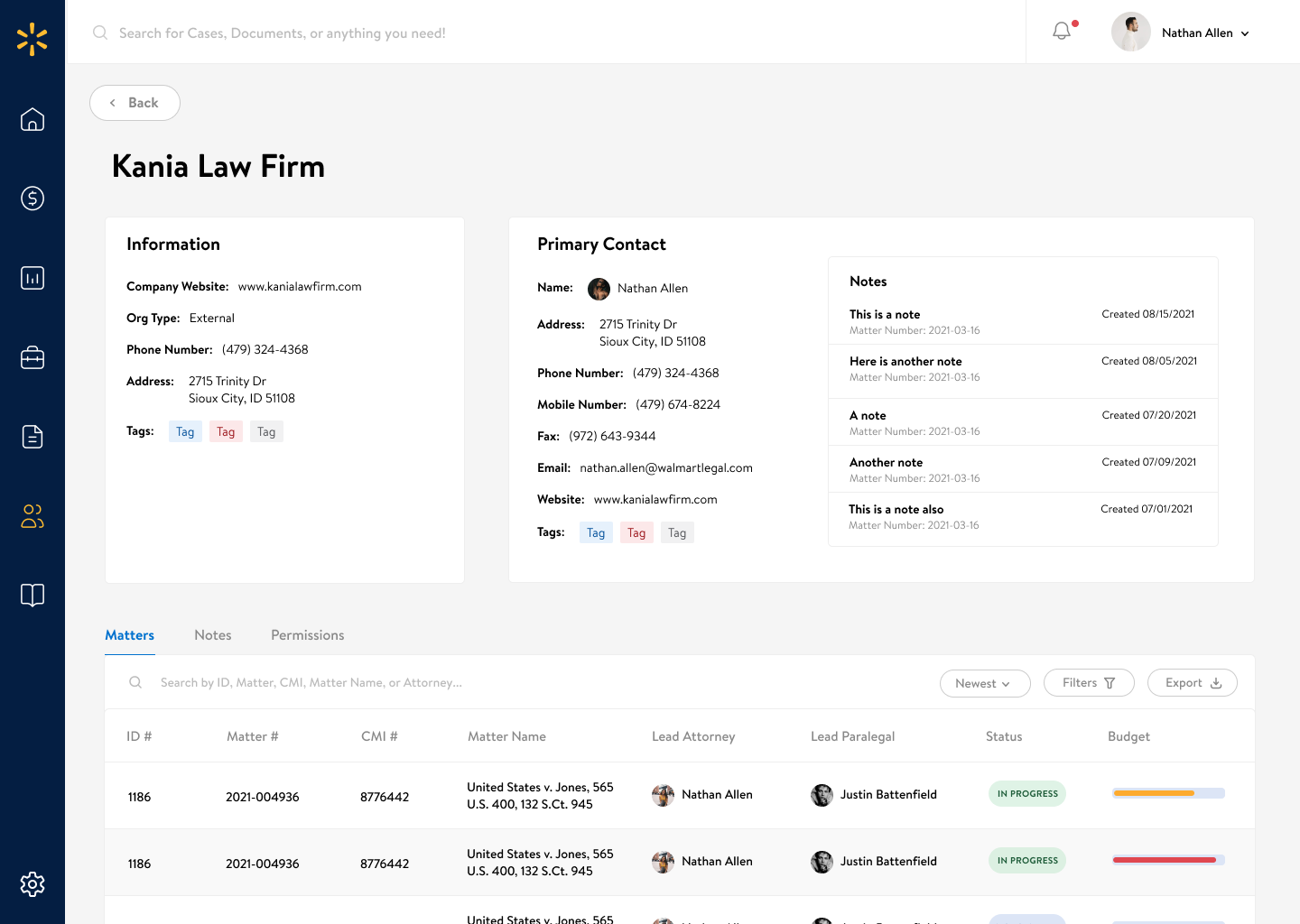Open the documents icon in sidebar
Image resolution: width=1300 pixels, height=924 pixels.
[32, 437]
